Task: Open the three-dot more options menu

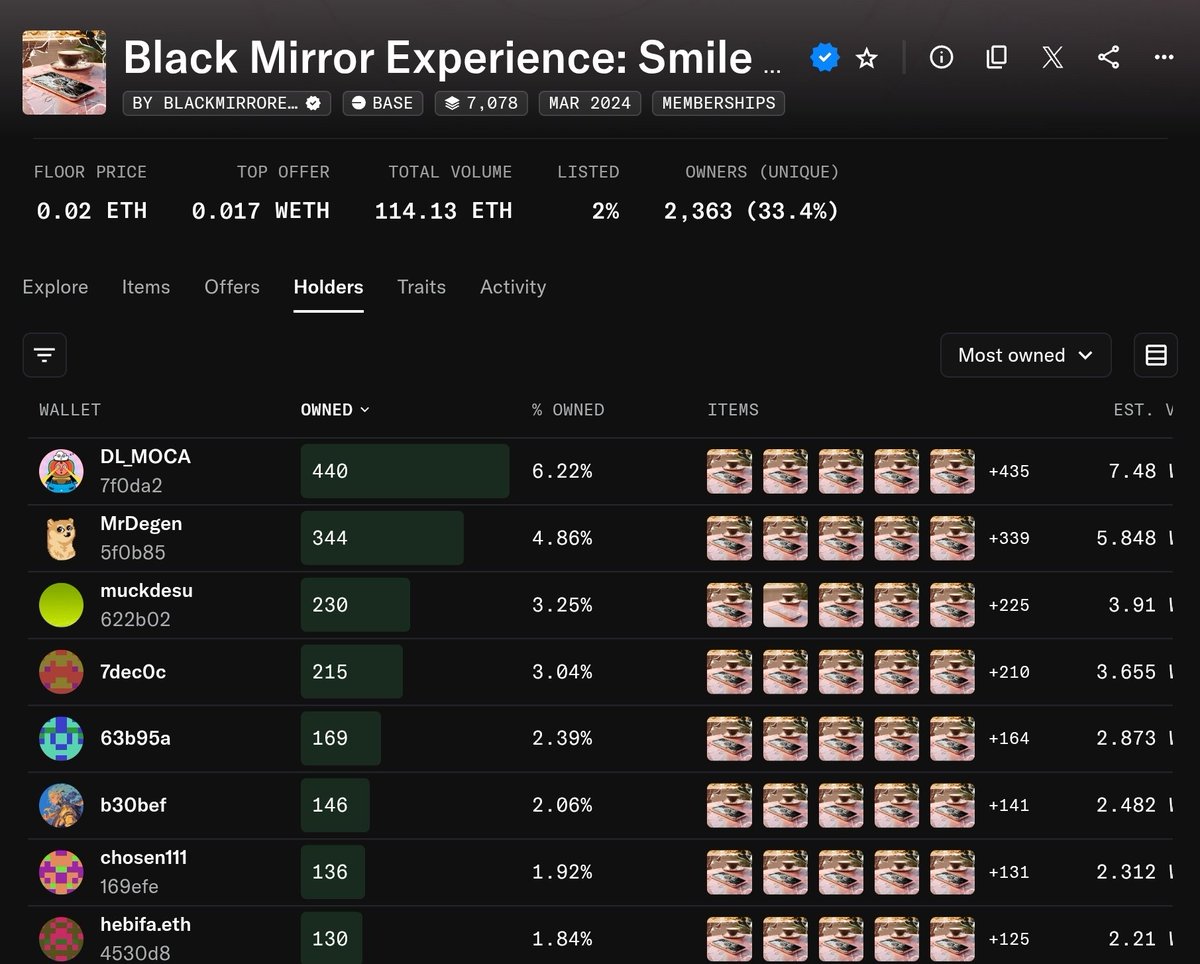Action: pyautogui.click(x=1164, y=57)
